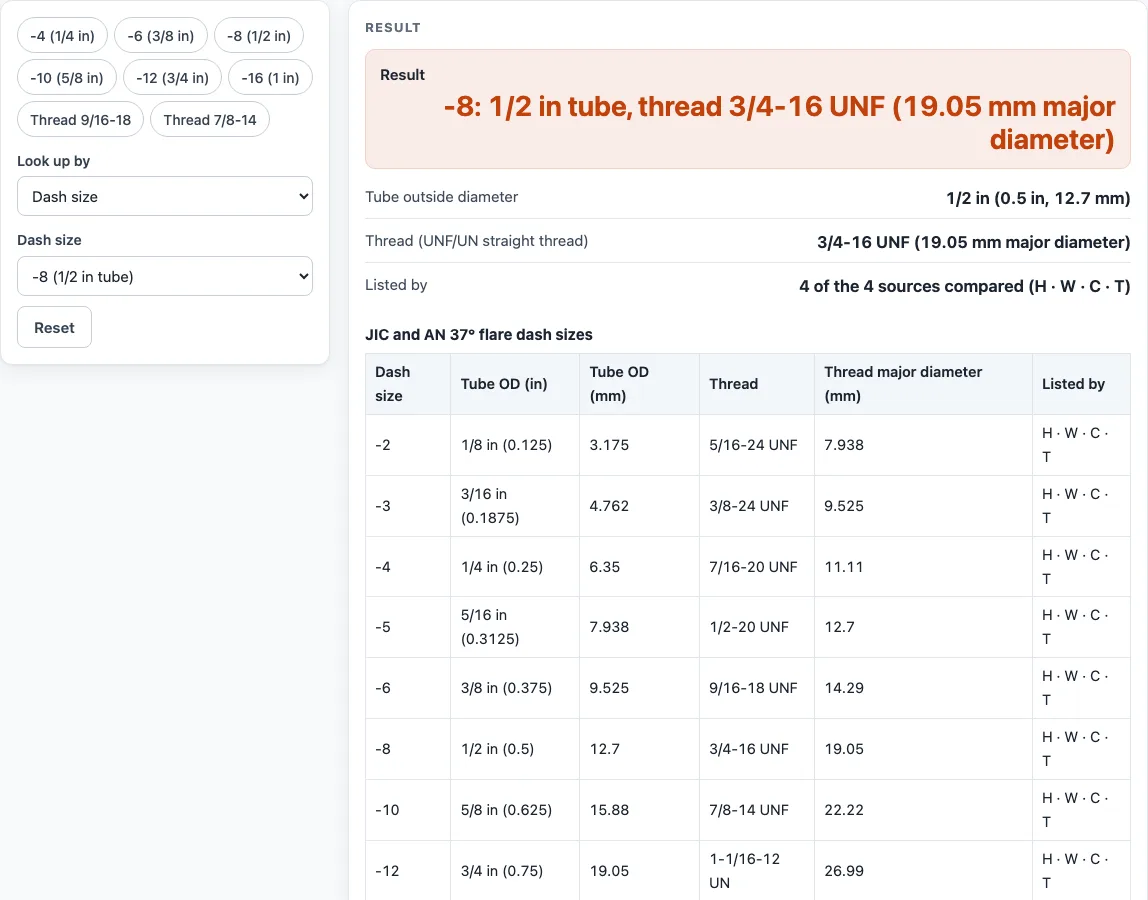Image resolution: width=1148 pixels, height=900 pixels.
Task: Click the 7/8-14 UNF thread cell
Action: point(756,810)
